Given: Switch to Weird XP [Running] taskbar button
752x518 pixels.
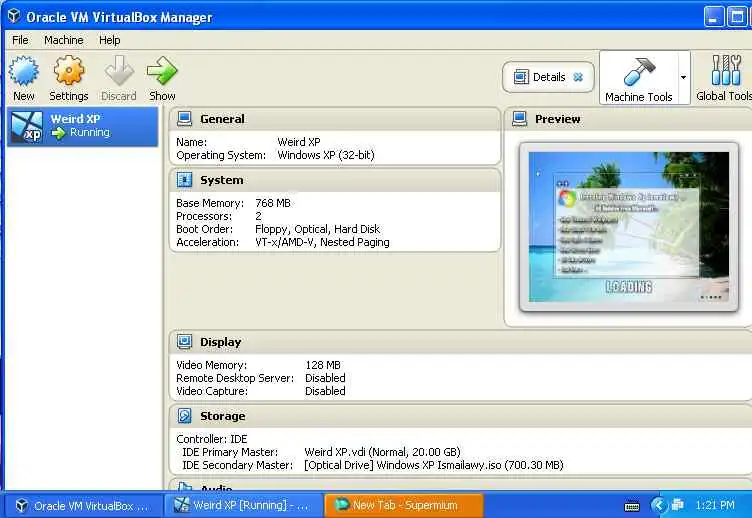Looking at the screenshot, I should point(244,506).
